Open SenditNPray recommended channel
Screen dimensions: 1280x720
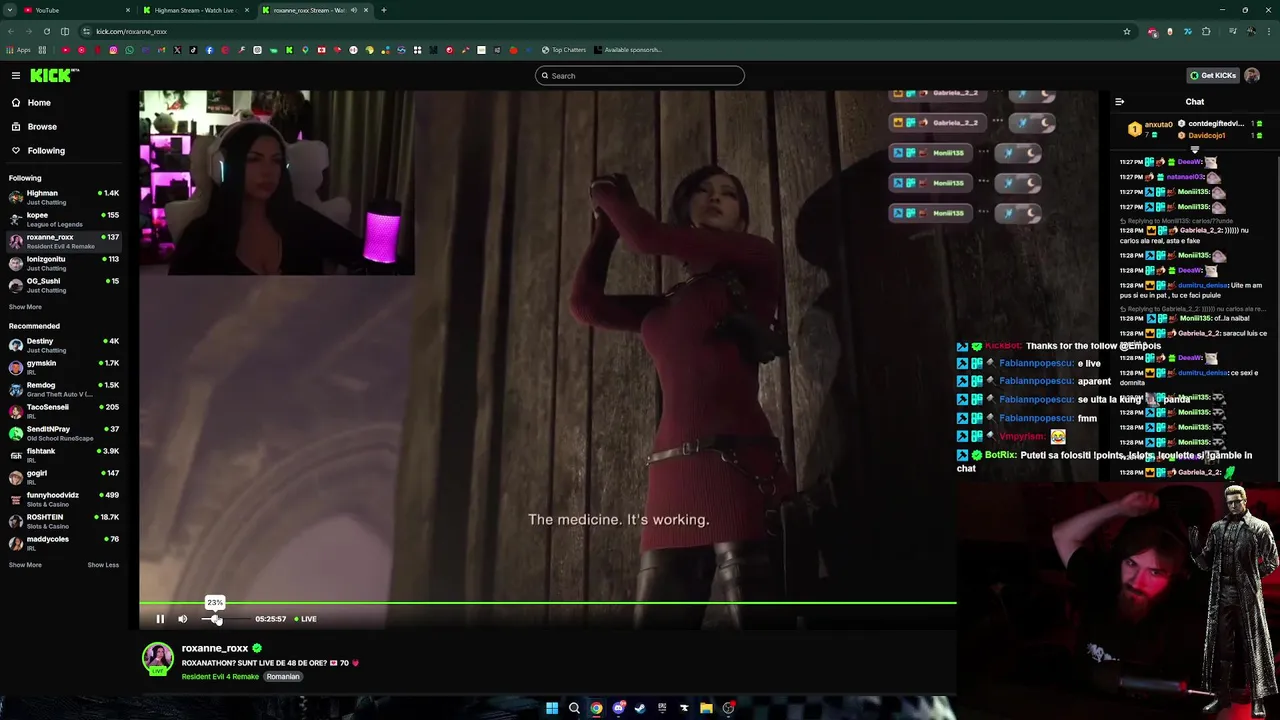click(62, 433)
